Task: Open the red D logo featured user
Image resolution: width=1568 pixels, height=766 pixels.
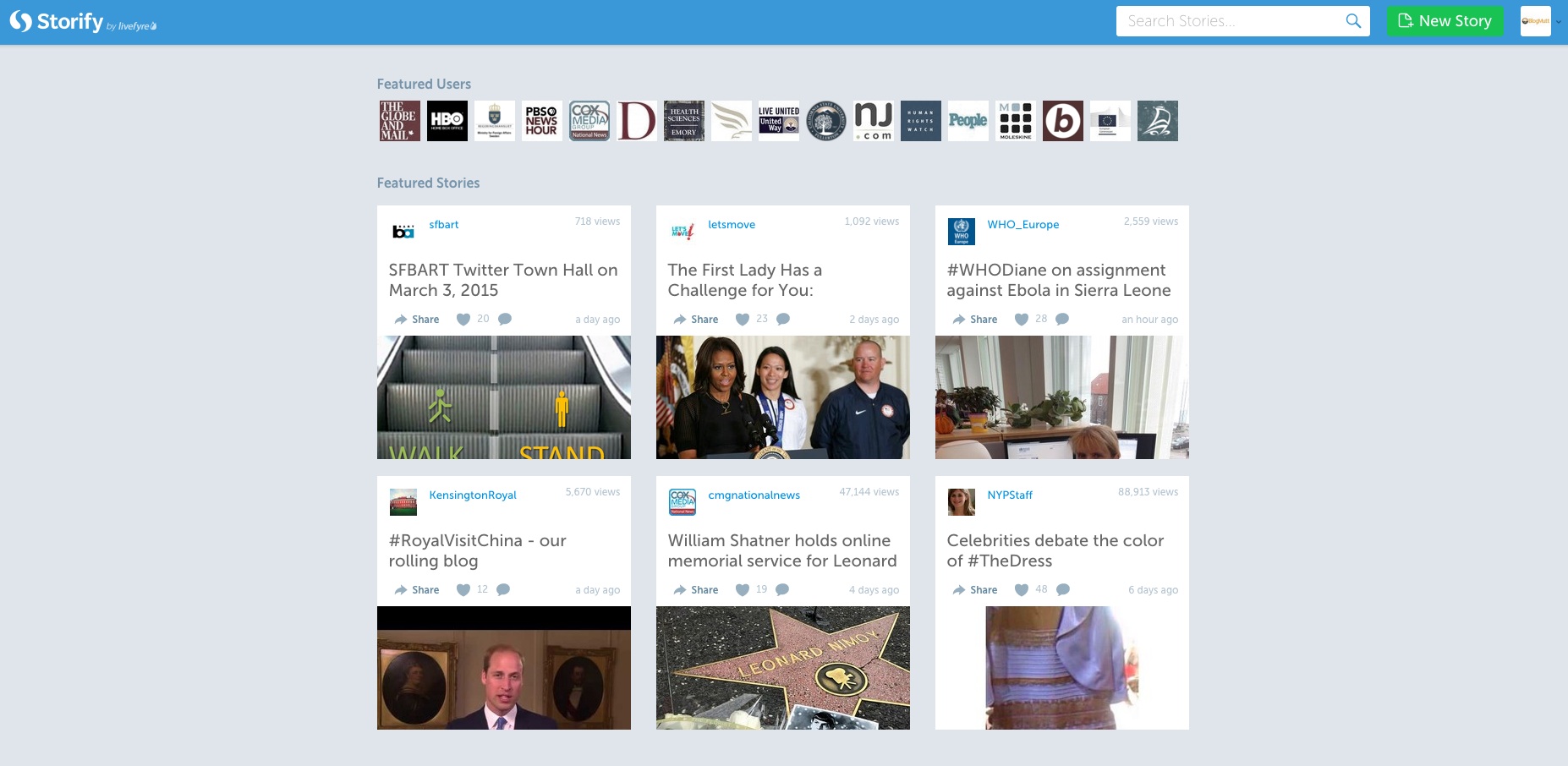Action: [637, 121]
